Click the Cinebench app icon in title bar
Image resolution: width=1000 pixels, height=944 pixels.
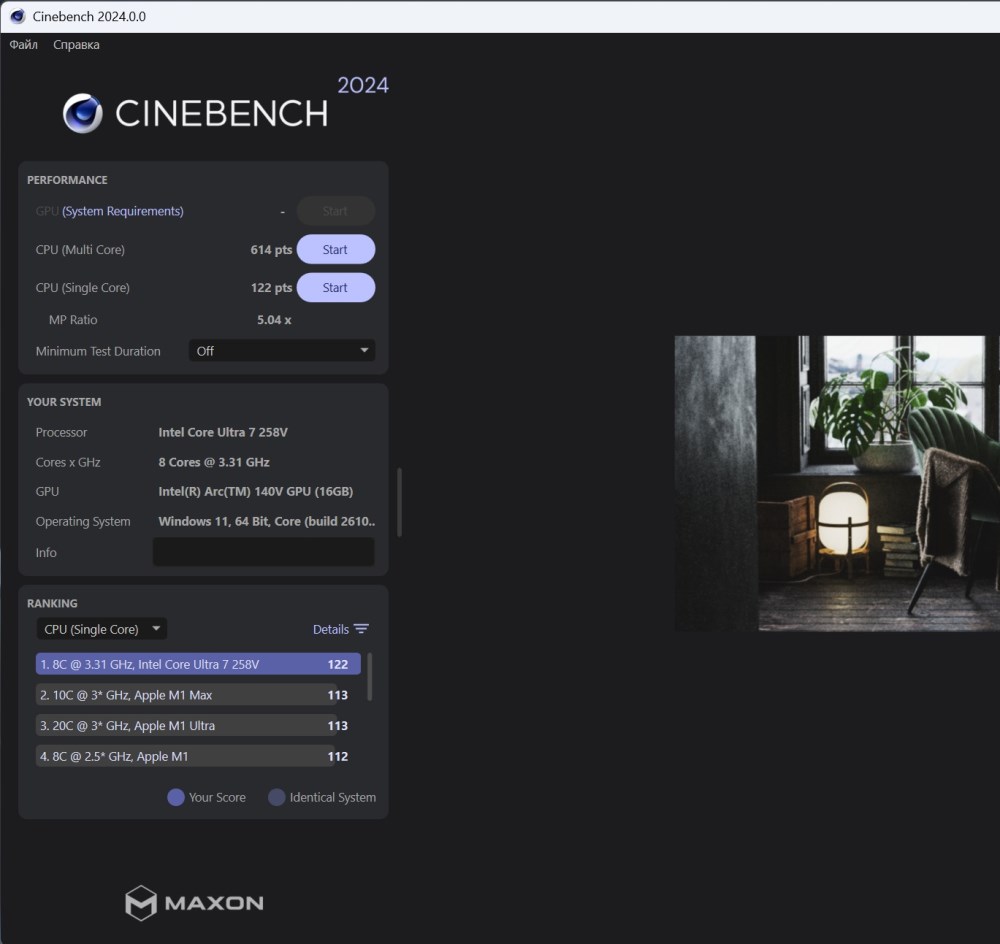[x=17, y=16]
